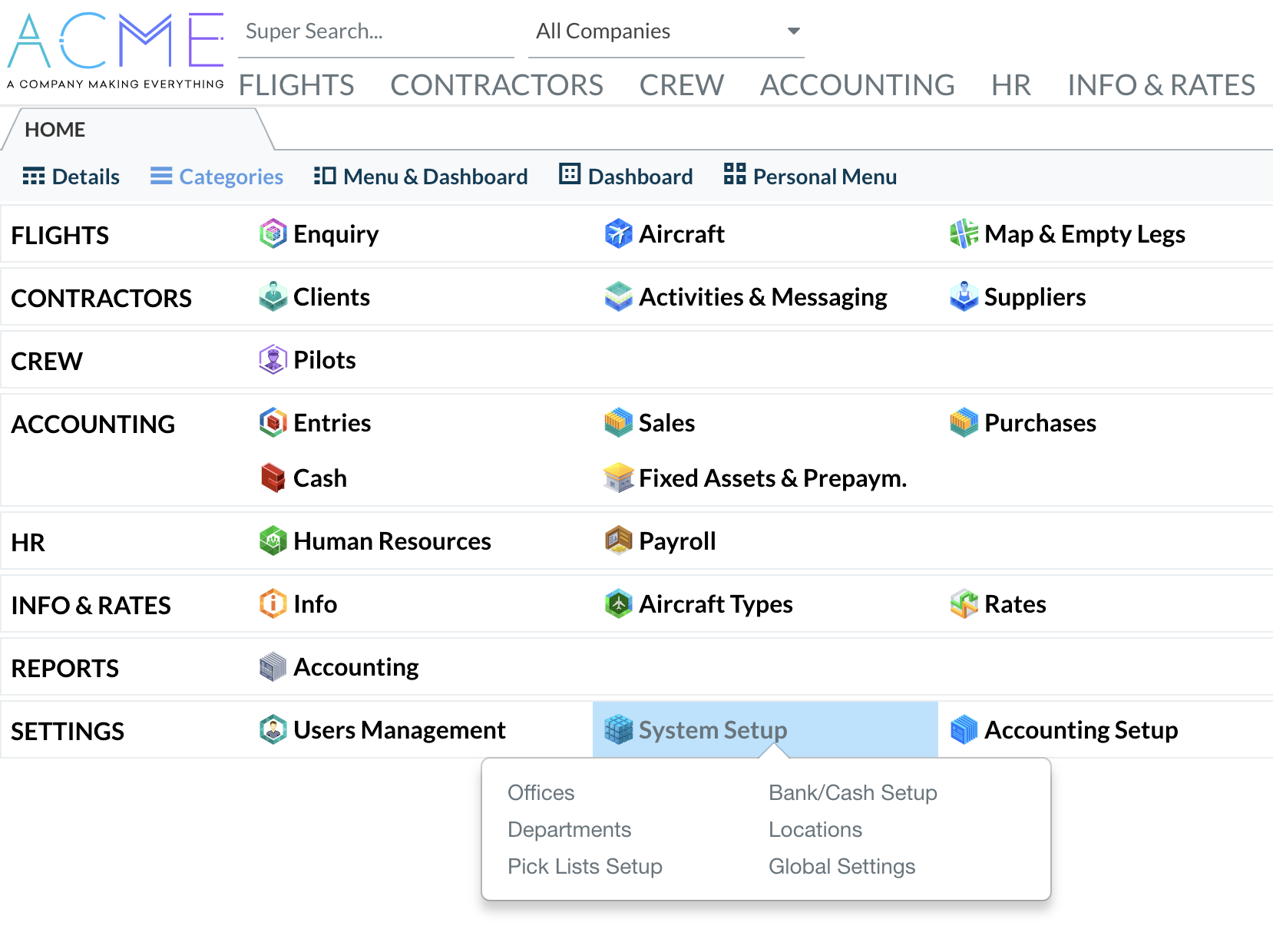
Task: Click the Accounting reports icon
Action: click(273, 667)
